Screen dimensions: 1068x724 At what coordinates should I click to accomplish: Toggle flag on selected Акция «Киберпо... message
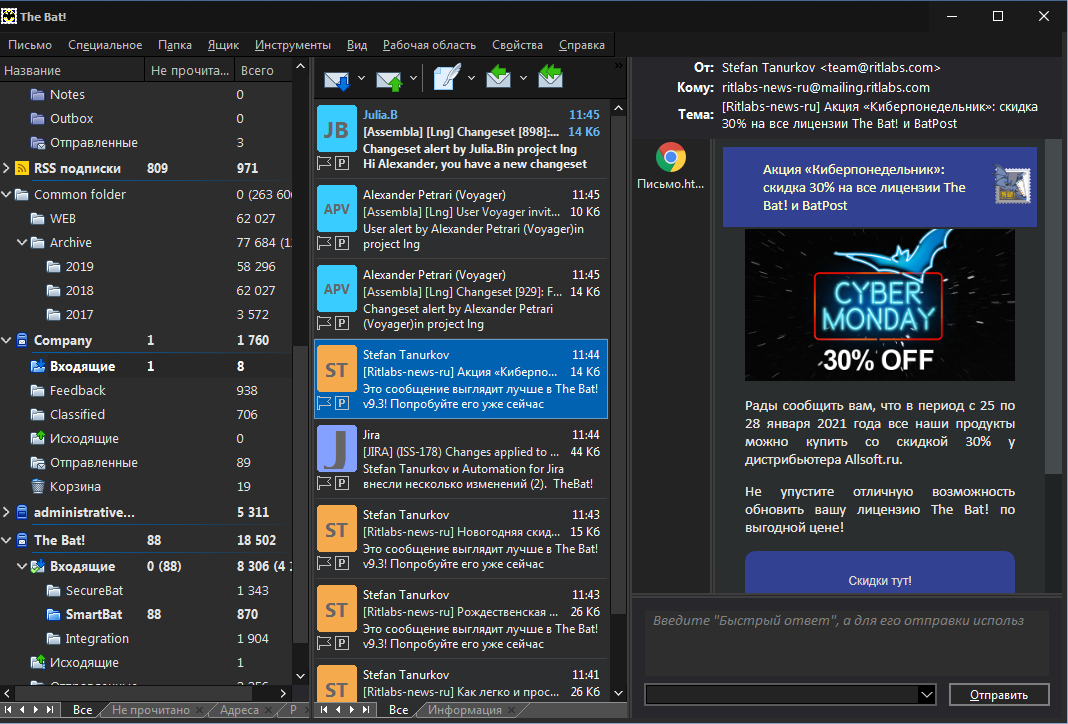click(x=324, y=403)
